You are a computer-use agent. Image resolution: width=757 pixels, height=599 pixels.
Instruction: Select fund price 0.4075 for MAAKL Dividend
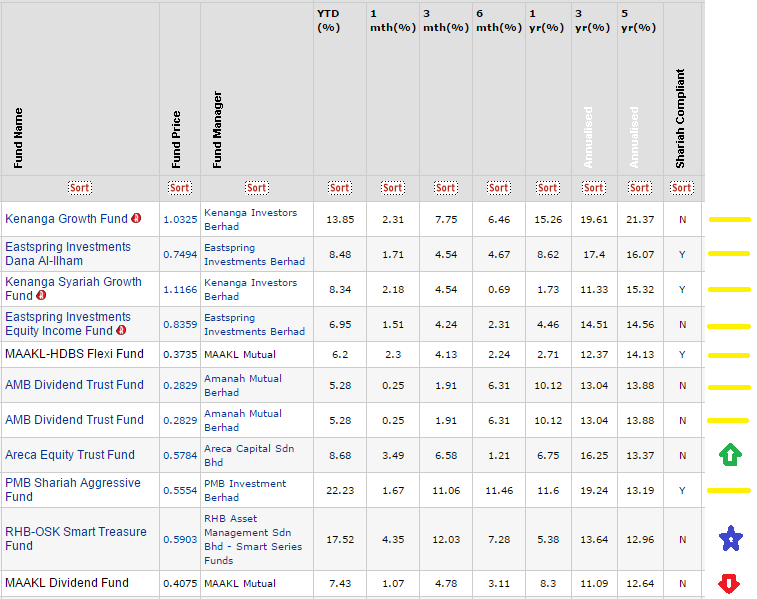(180, 584)
